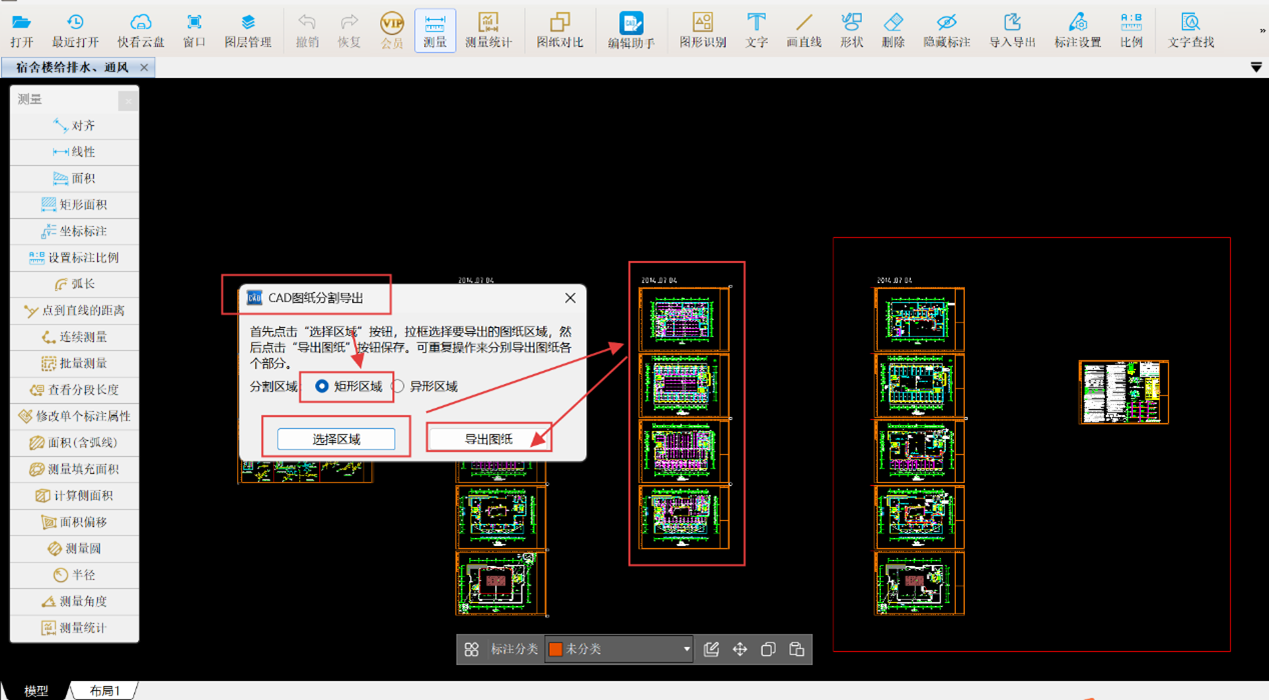Screen dimensions: 1269x700
Task: Click the orange color swatch
Action: [x=556, y=650]
